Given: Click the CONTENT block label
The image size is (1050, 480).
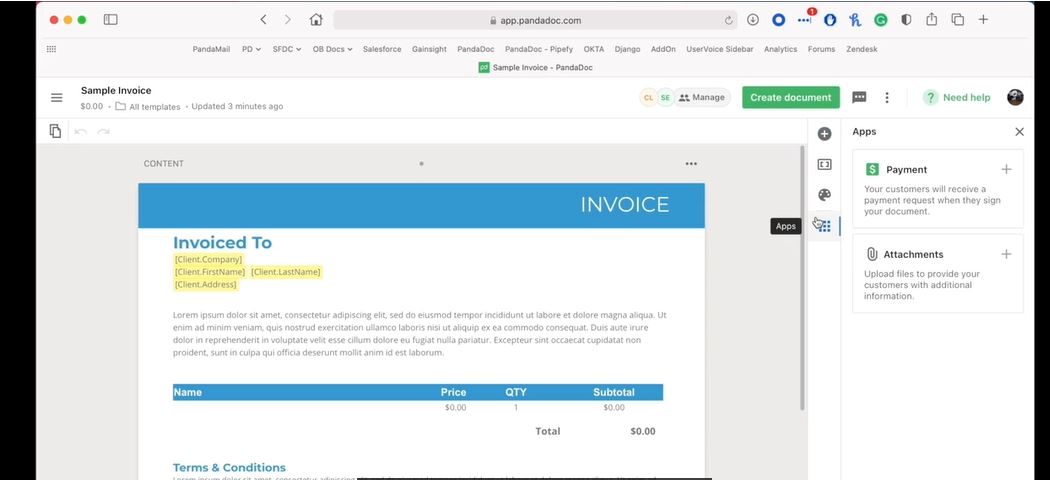Looking at the screenshot, I should point(163,164).
